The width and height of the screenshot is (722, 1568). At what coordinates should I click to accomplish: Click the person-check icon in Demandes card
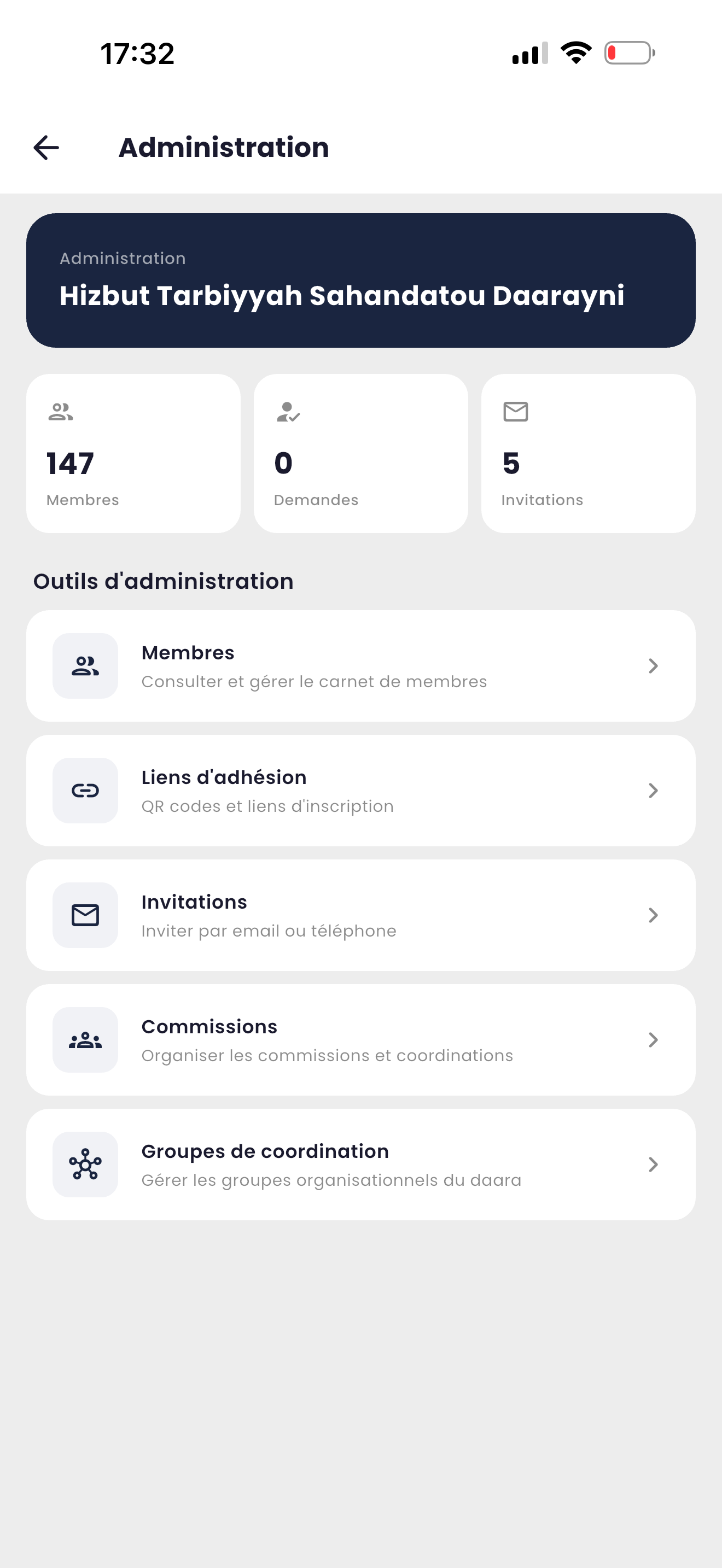[x=288, y=412]
